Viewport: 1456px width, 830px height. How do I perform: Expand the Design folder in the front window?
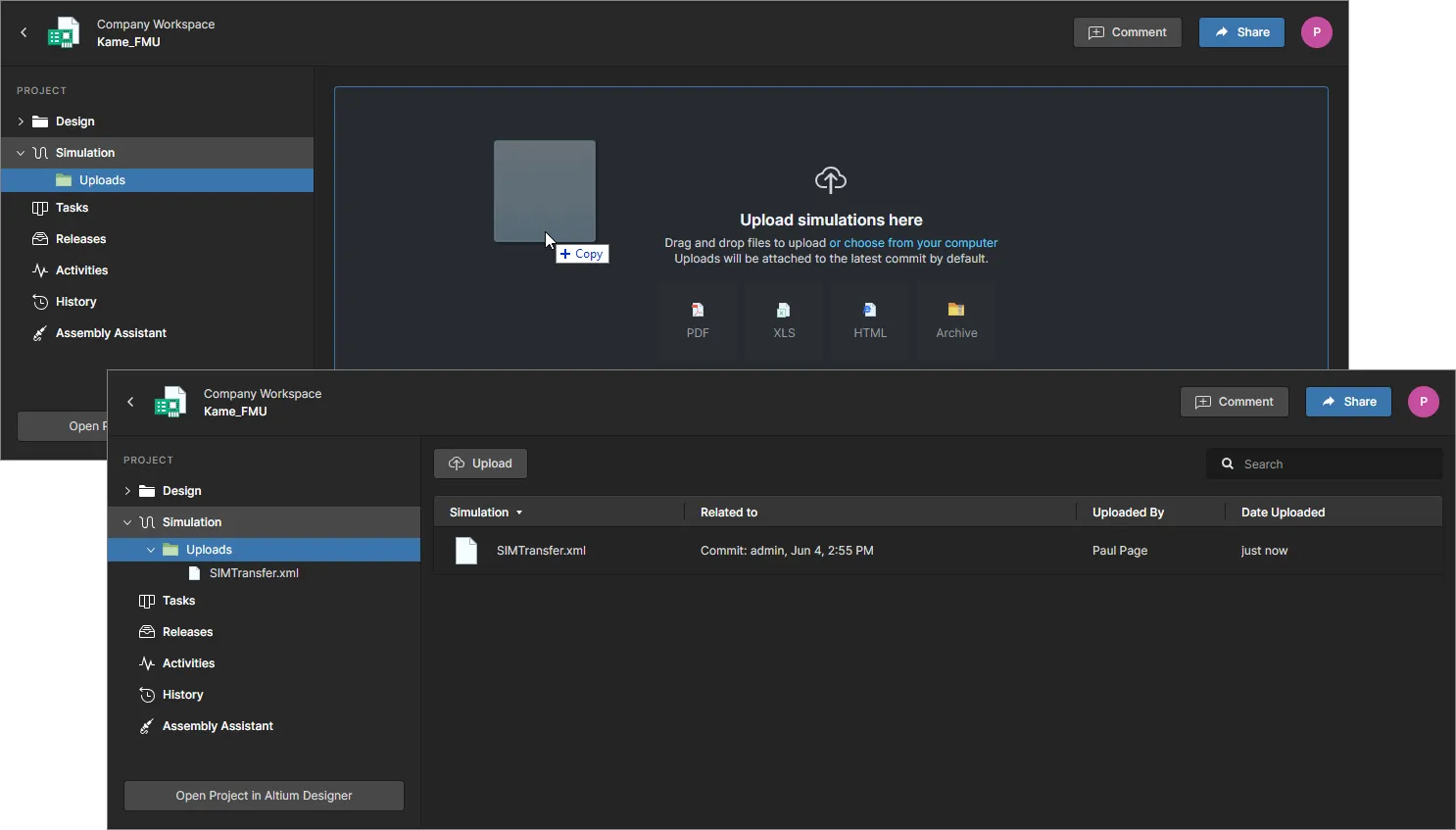pyautogui.click(x=127, y=491)
